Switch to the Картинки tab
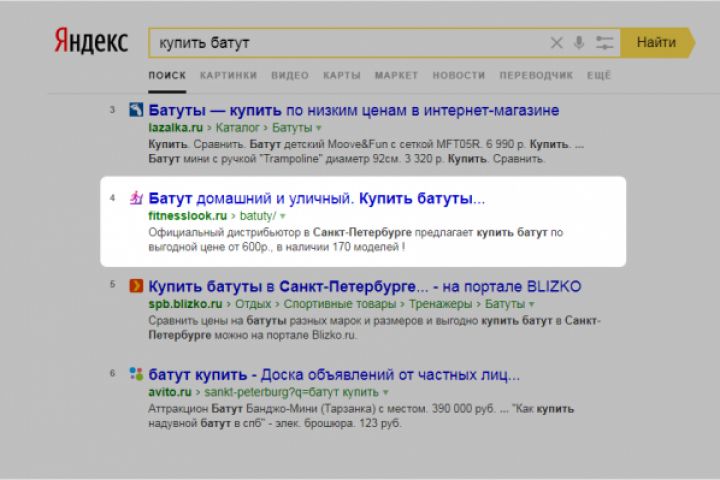720x480 pixels. (x=228, y=75)
